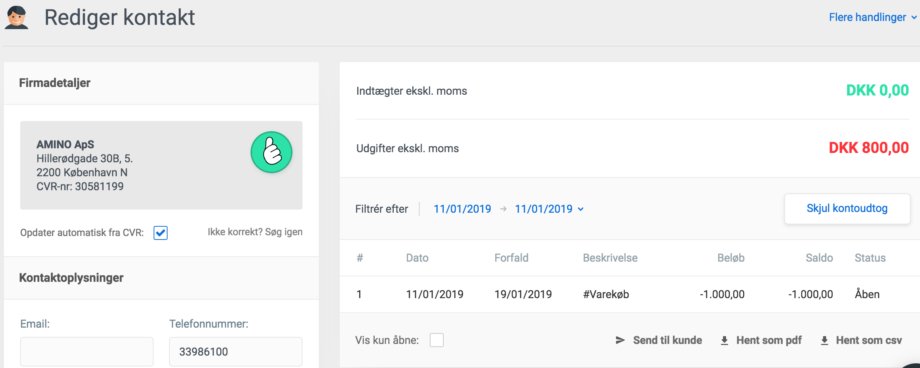
Task: Click the Indtægter ekskl. moms label
Action: point(412,91)
